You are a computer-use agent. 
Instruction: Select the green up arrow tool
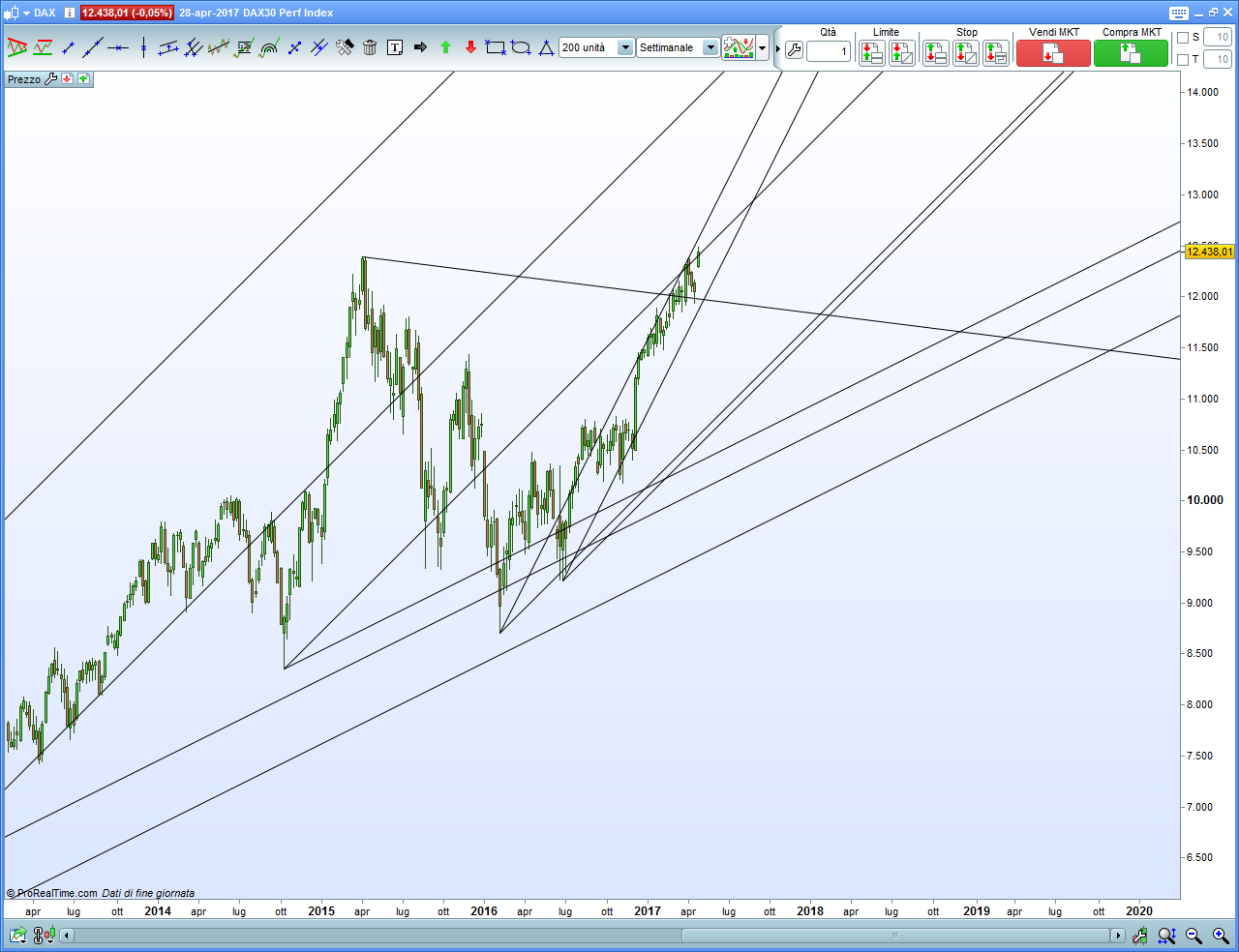pos(445,47)
